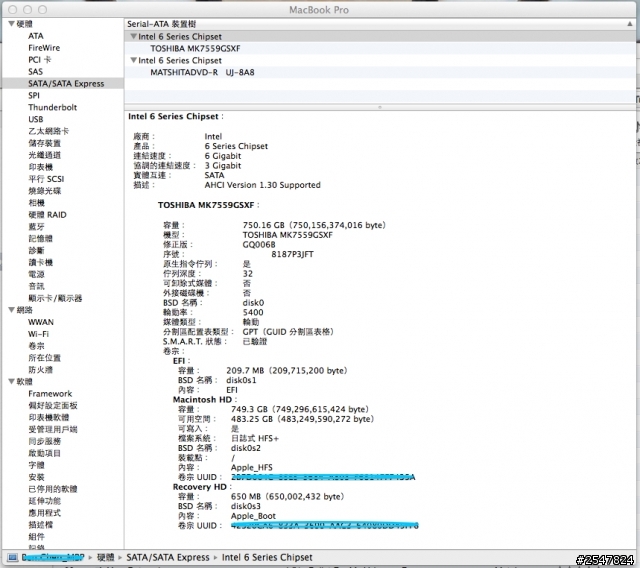Viewport: 640px width, 568px height.
Task: Open the 電源 sidebar item
Action: [36, 274]
